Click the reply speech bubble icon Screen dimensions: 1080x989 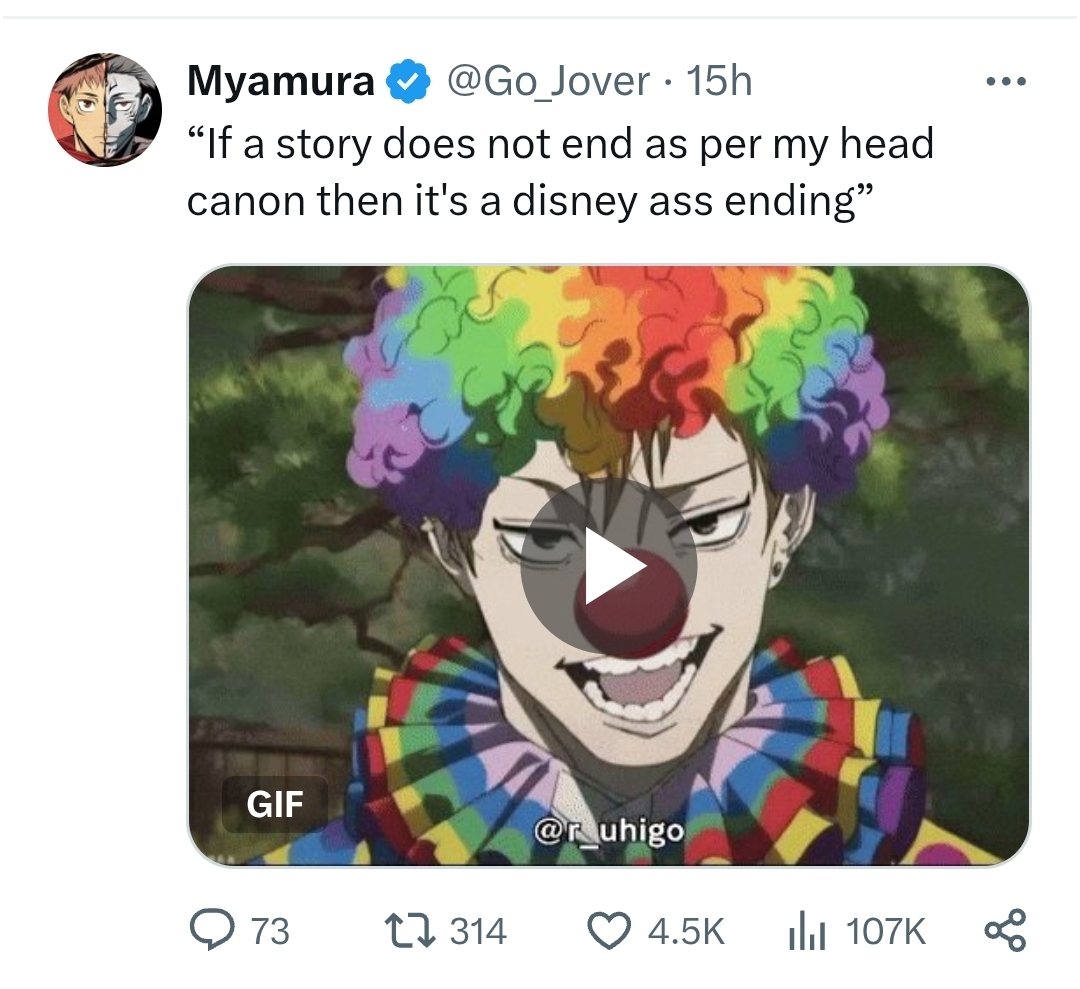tap(211, 931)
